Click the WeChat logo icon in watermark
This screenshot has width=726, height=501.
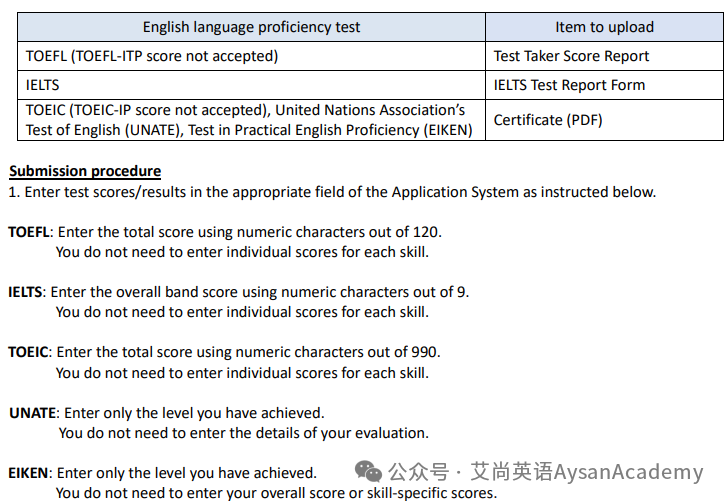[368, 471]
